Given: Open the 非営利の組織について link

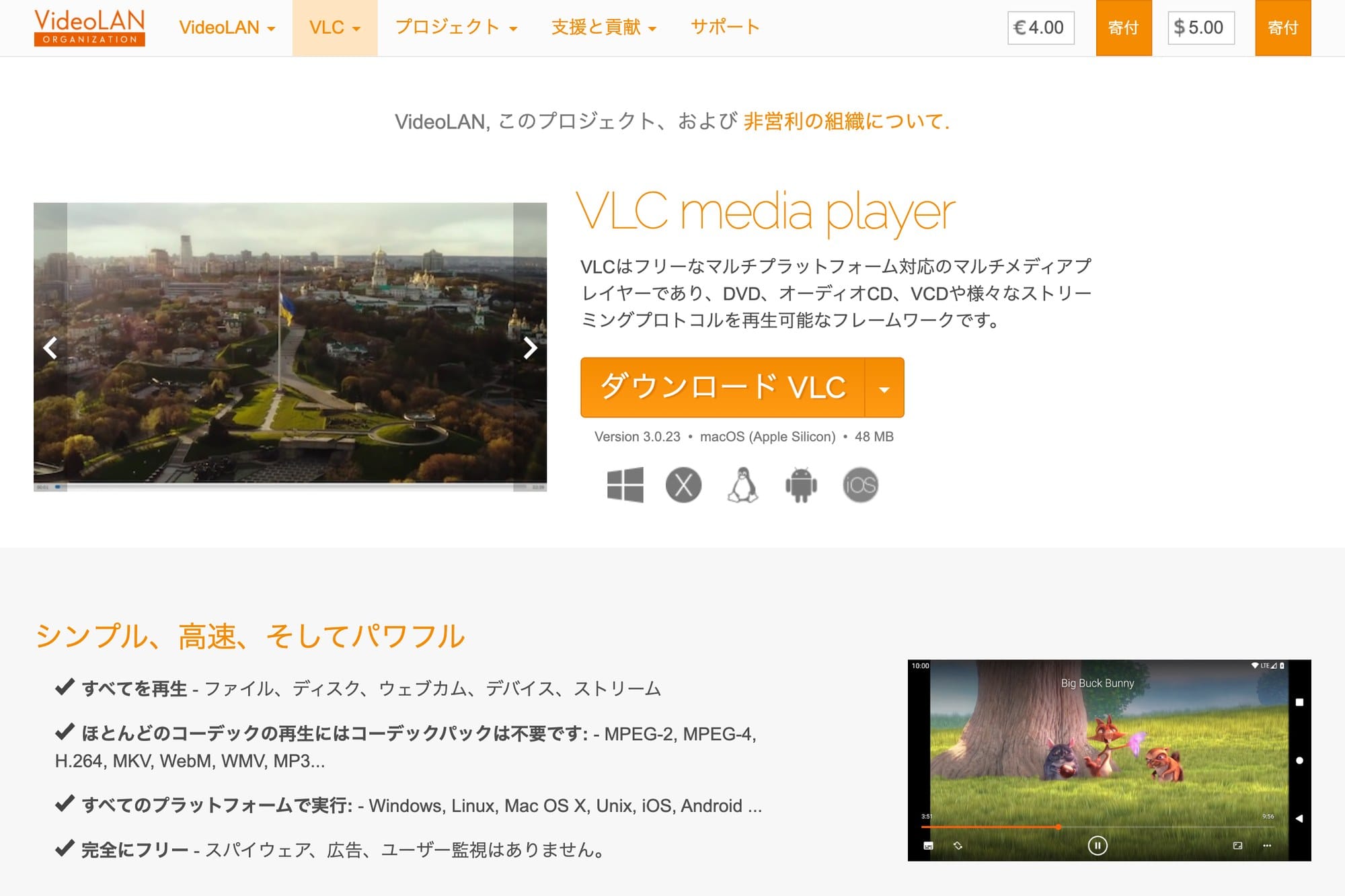Looking at the screenshot, I should click(847, 121).
